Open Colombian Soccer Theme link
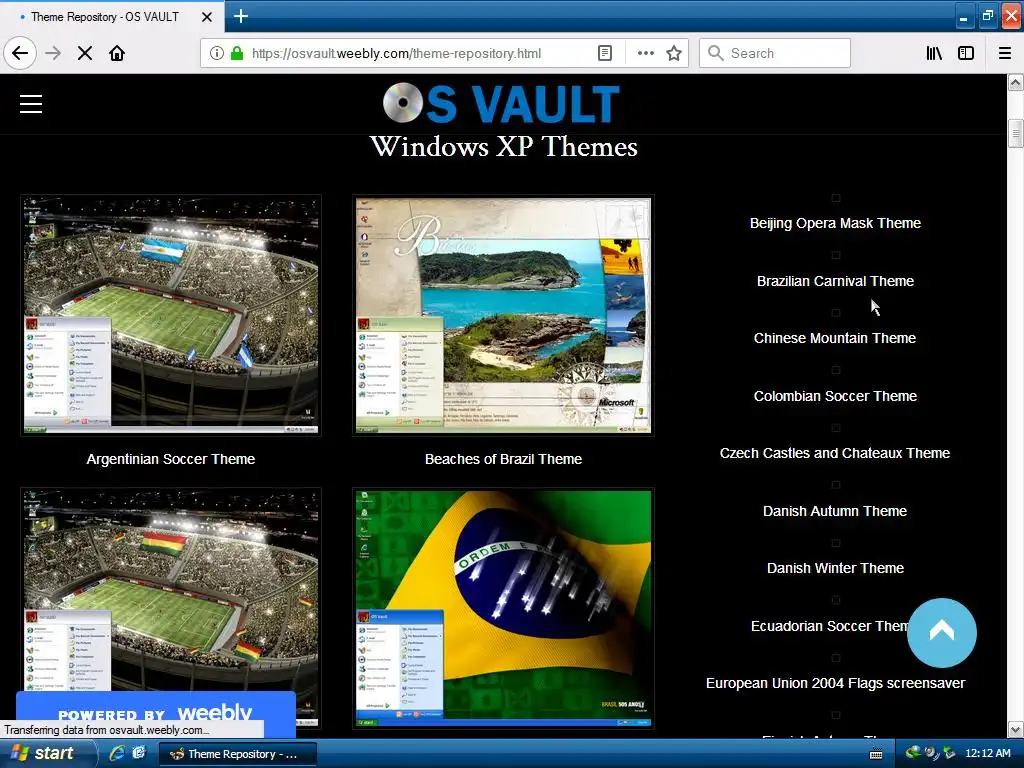The height and width of the screenshot is (768, 1024). (x=835, y=396)
